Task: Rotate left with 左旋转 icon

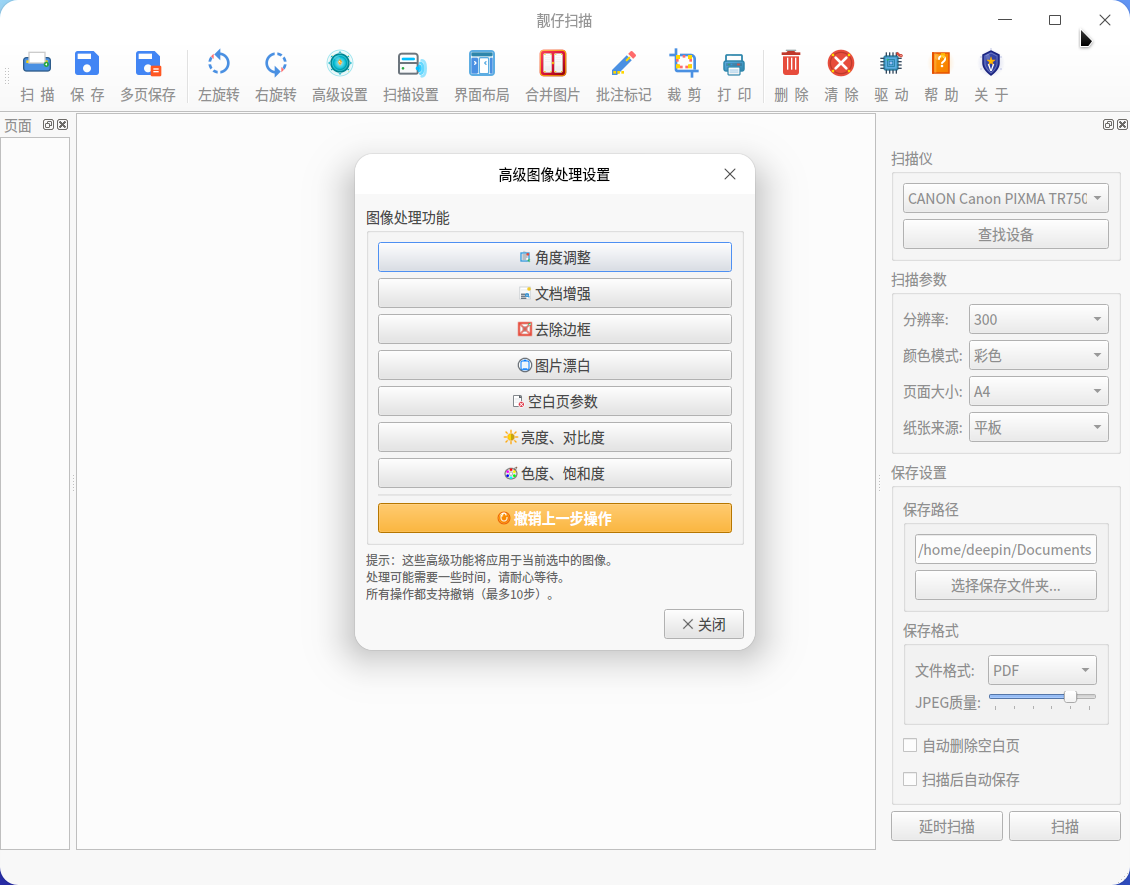Action: coord(218,63)
